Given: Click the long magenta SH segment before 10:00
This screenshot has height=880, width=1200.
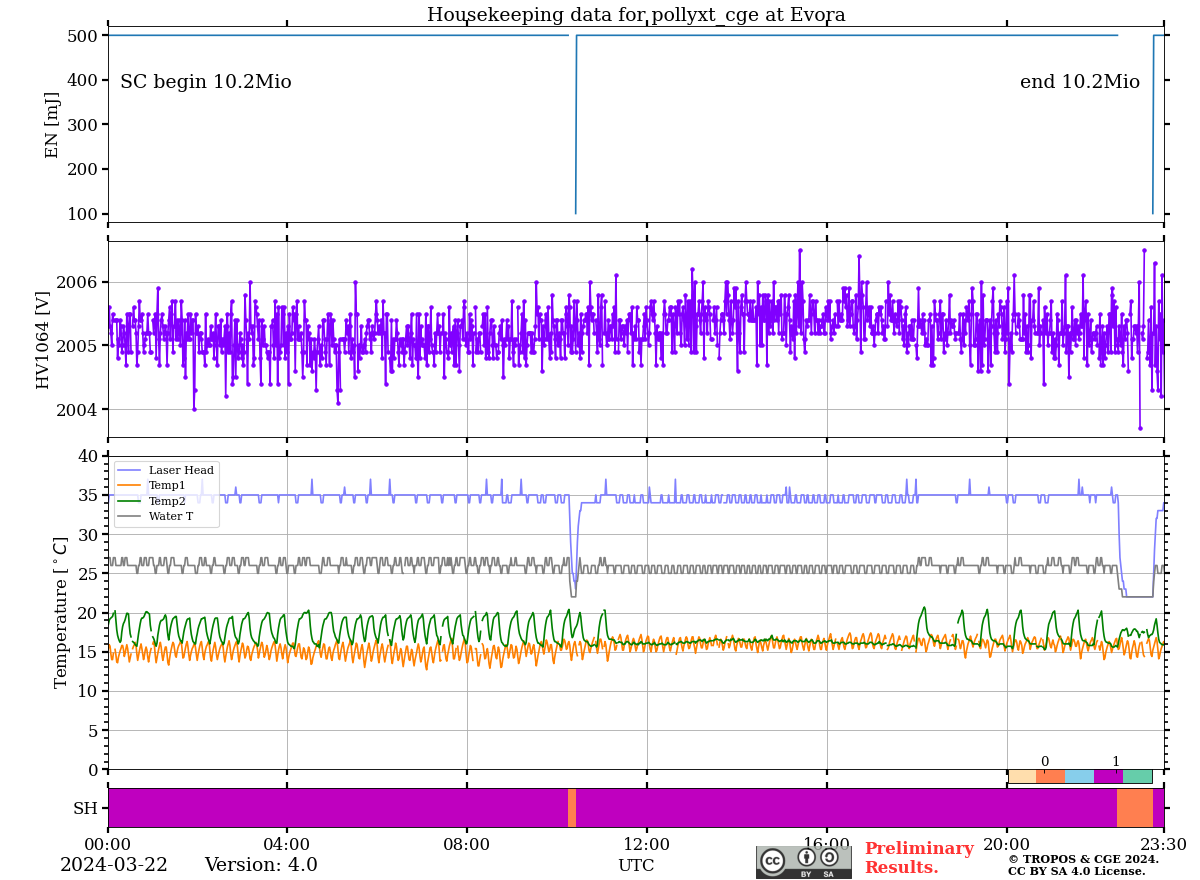Looking at the screenshot, I should point(338,808).
